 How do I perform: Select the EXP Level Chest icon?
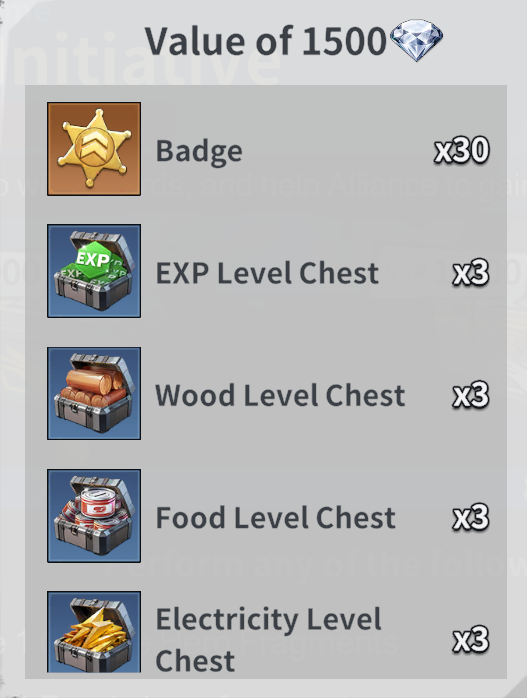click(94, 271)
